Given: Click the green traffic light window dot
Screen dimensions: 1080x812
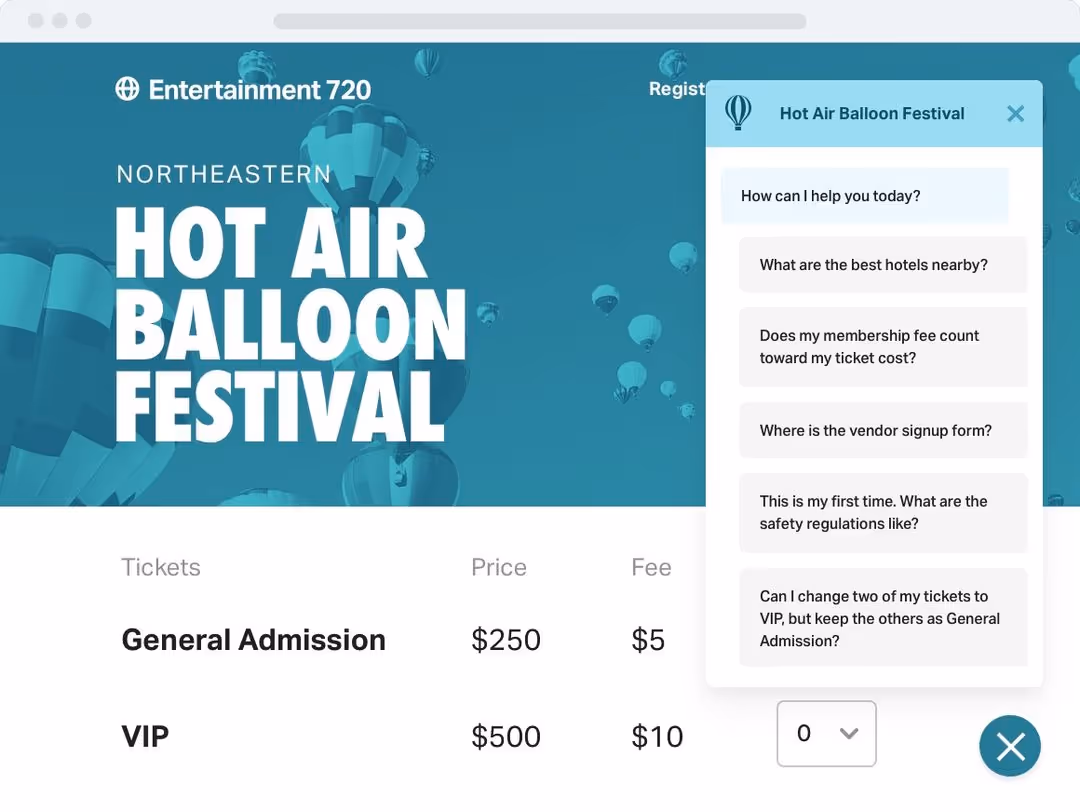Looking at the screenshot, I should tap(84, 19).
